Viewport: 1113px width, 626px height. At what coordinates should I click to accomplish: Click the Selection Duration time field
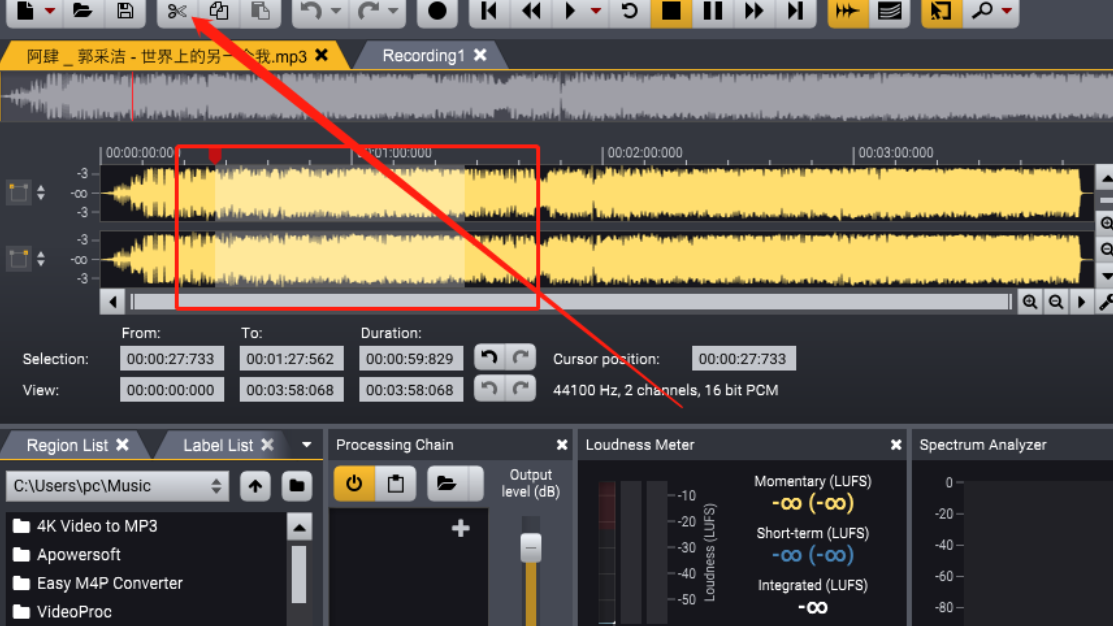pyautogui.click(x=411, y=358)
